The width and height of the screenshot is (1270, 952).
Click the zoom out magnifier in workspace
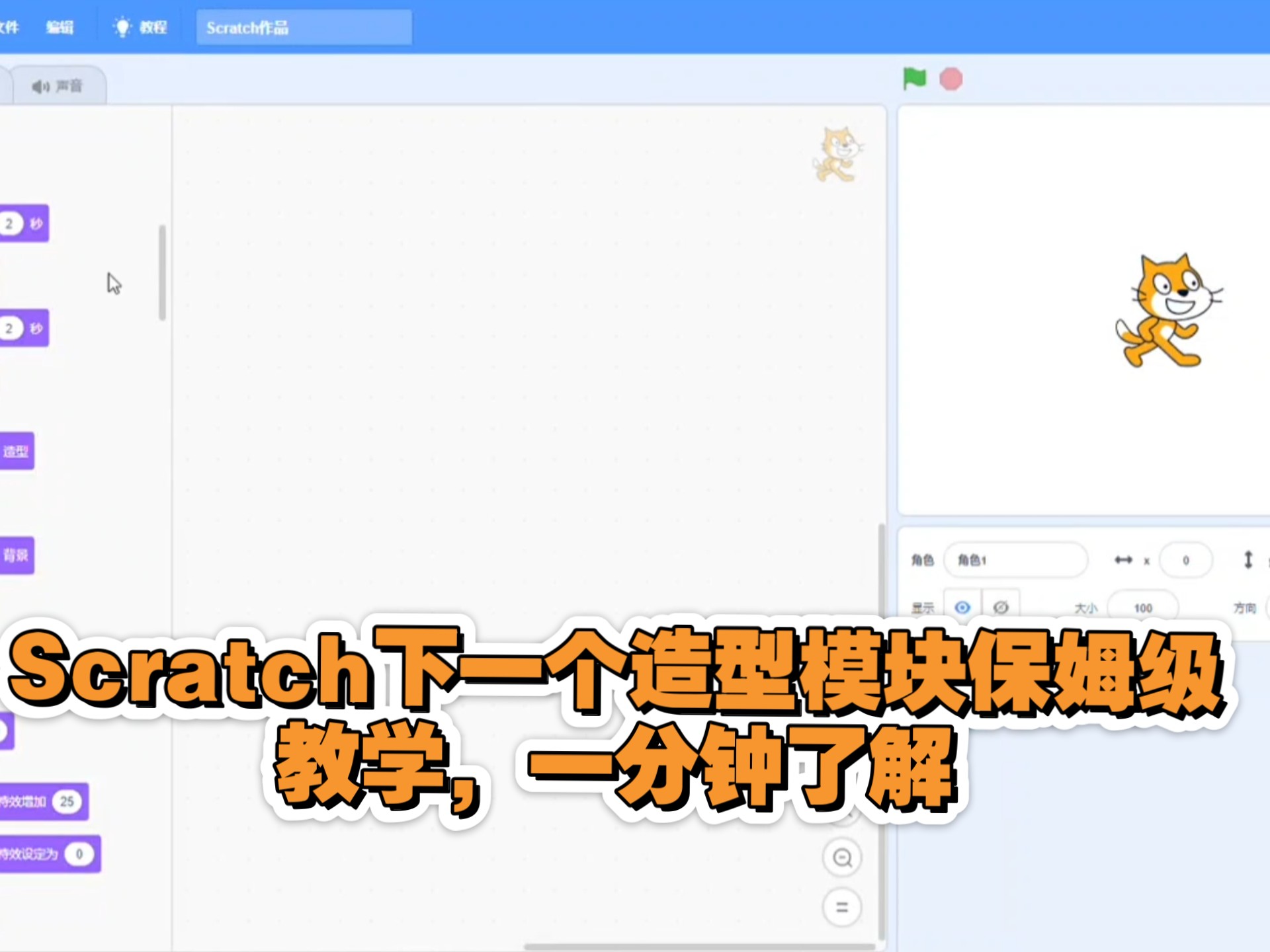pos(842,857)
